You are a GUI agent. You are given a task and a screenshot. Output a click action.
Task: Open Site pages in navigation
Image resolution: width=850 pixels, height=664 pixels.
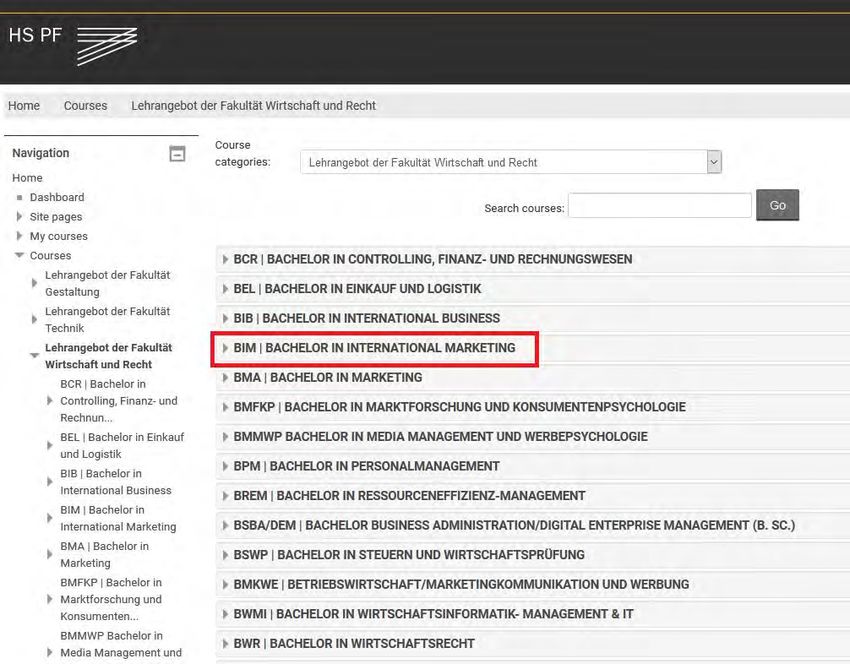click(56, 217)
